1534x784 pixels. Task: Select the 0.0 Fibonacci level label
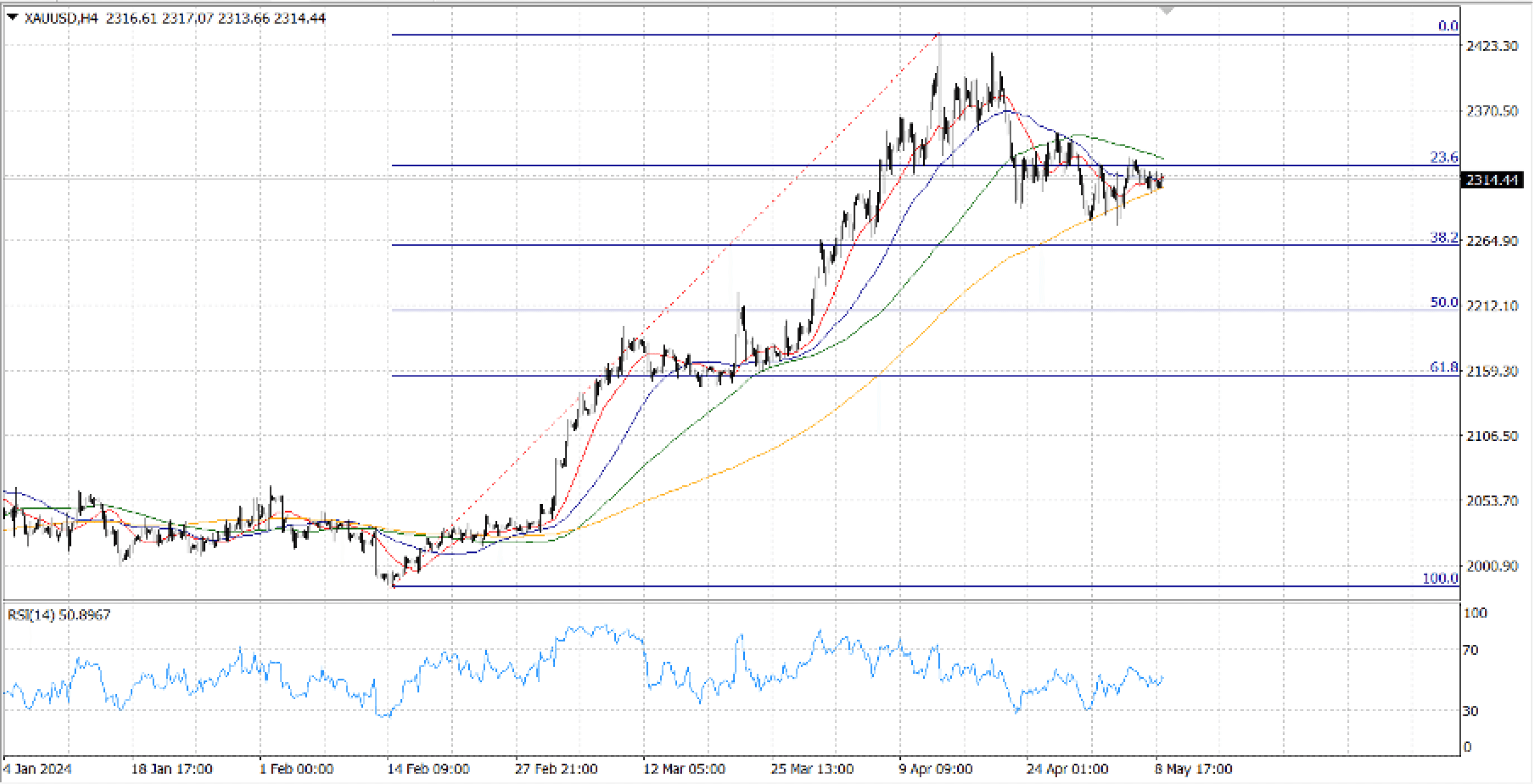tap(1448, 26)
